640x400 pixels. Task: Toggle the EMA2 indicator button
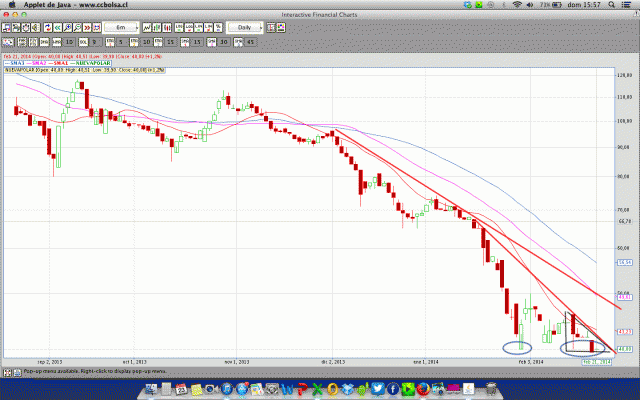[134, 42]
